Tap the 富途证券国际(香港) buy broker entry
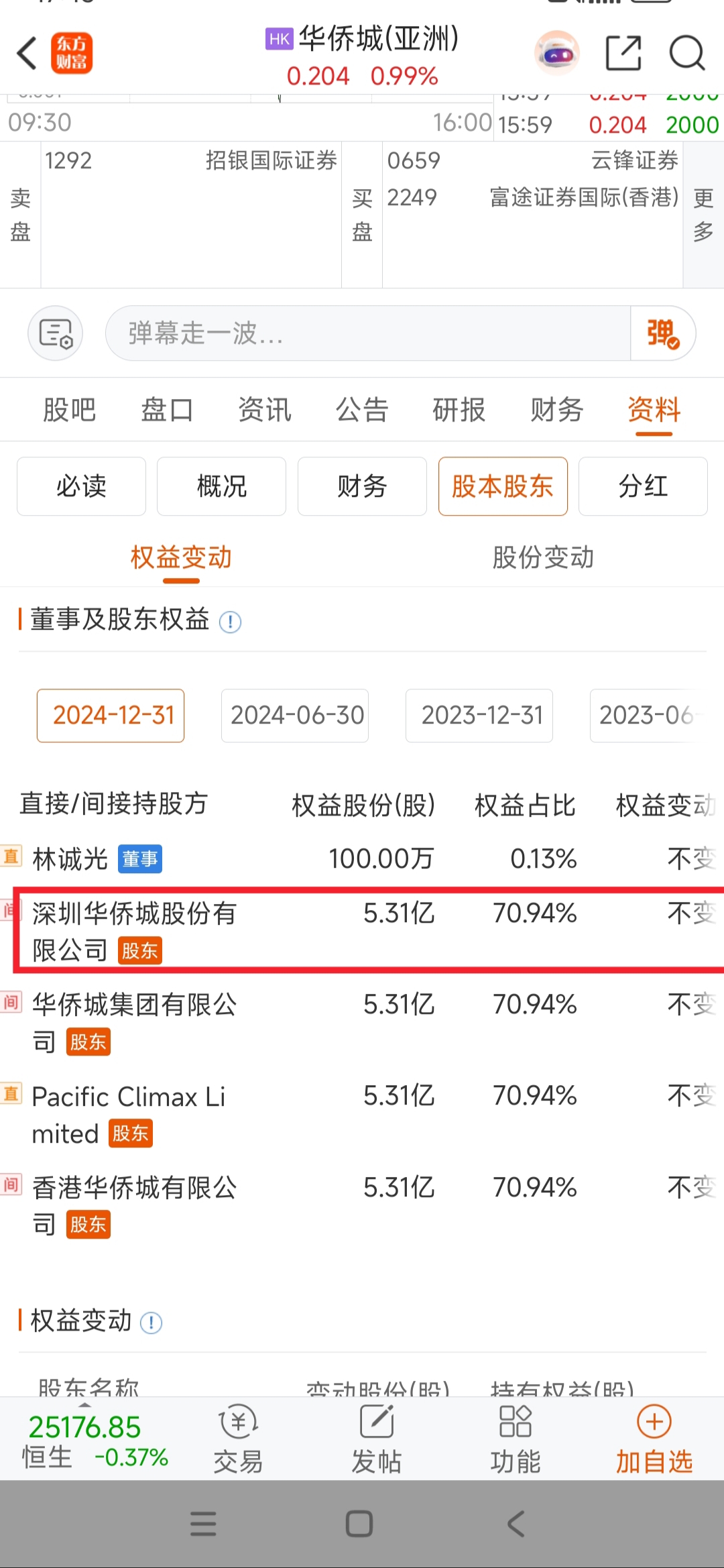The height and width of the screenshot is (1568, 724). (x=533, y=198)
